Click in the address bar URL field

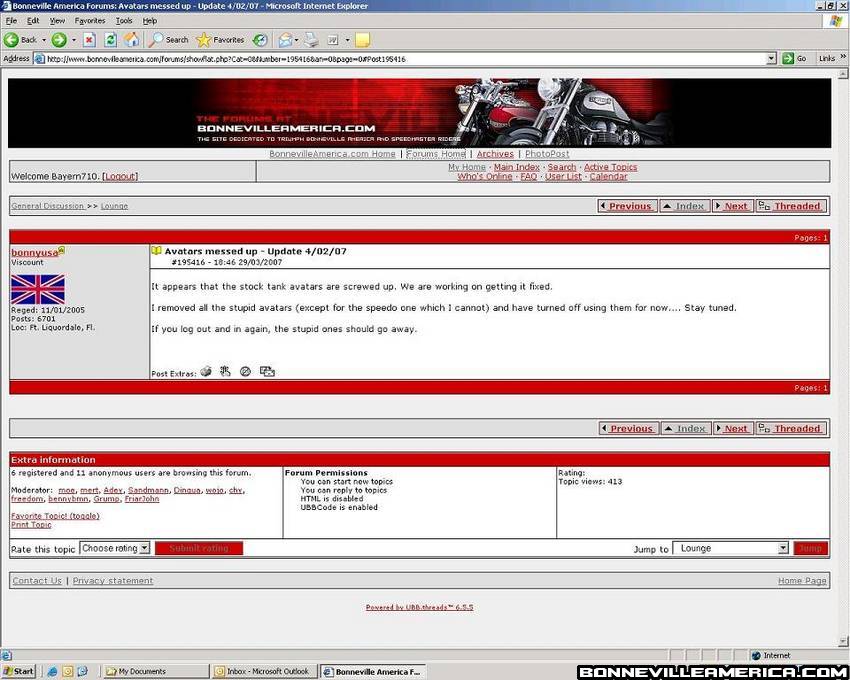[x=407, y=59]
